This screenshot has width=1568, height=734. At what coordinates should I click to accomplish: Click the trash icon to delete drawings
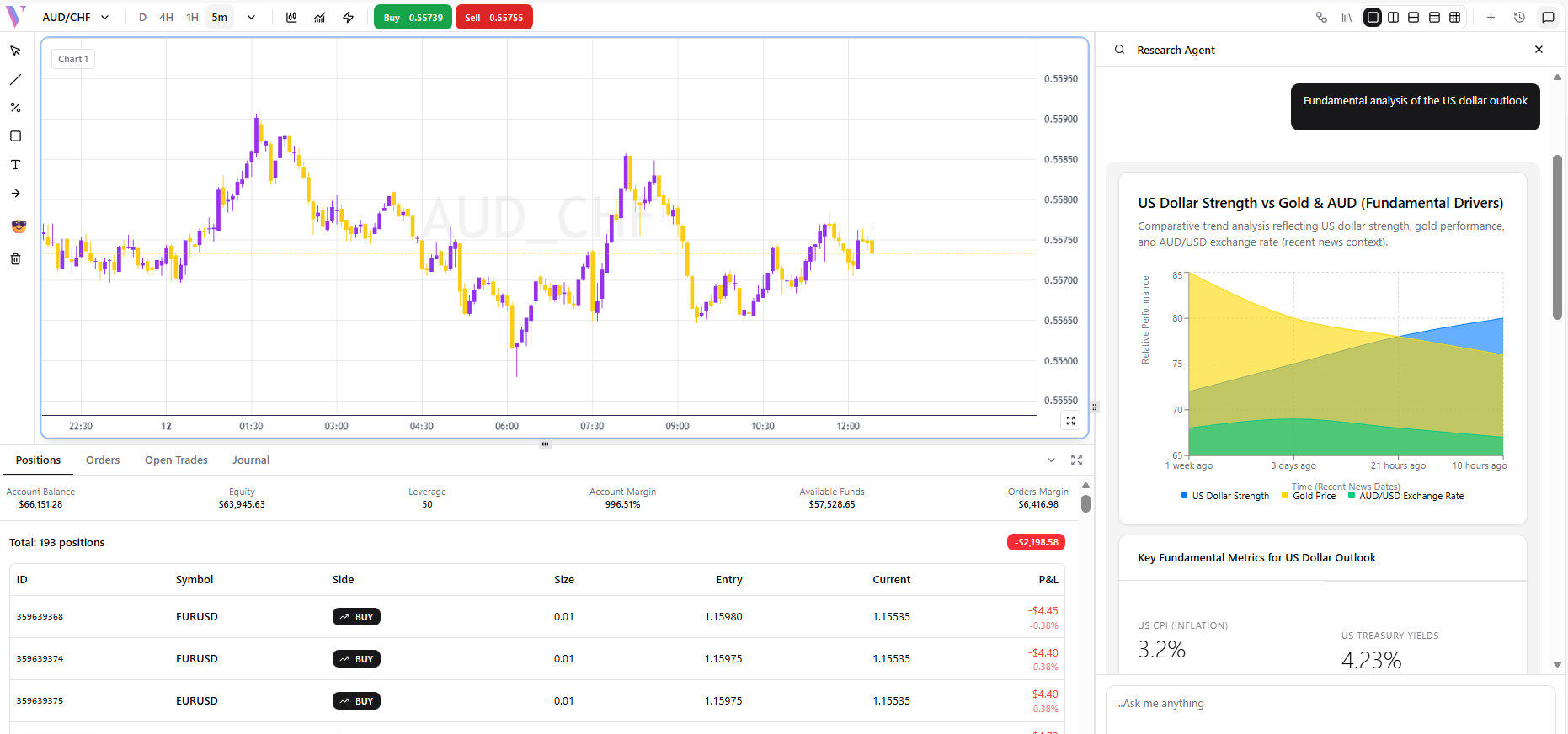tap(15, 259)
